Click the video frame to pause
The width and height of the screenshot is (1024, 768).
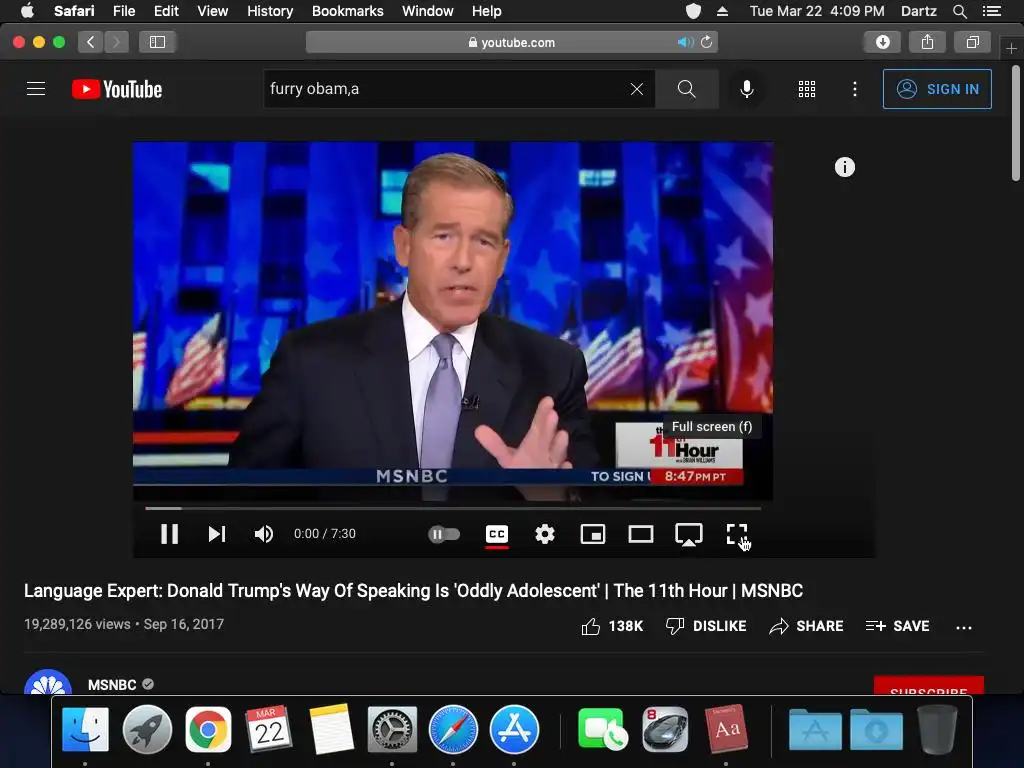coord(453,320)
